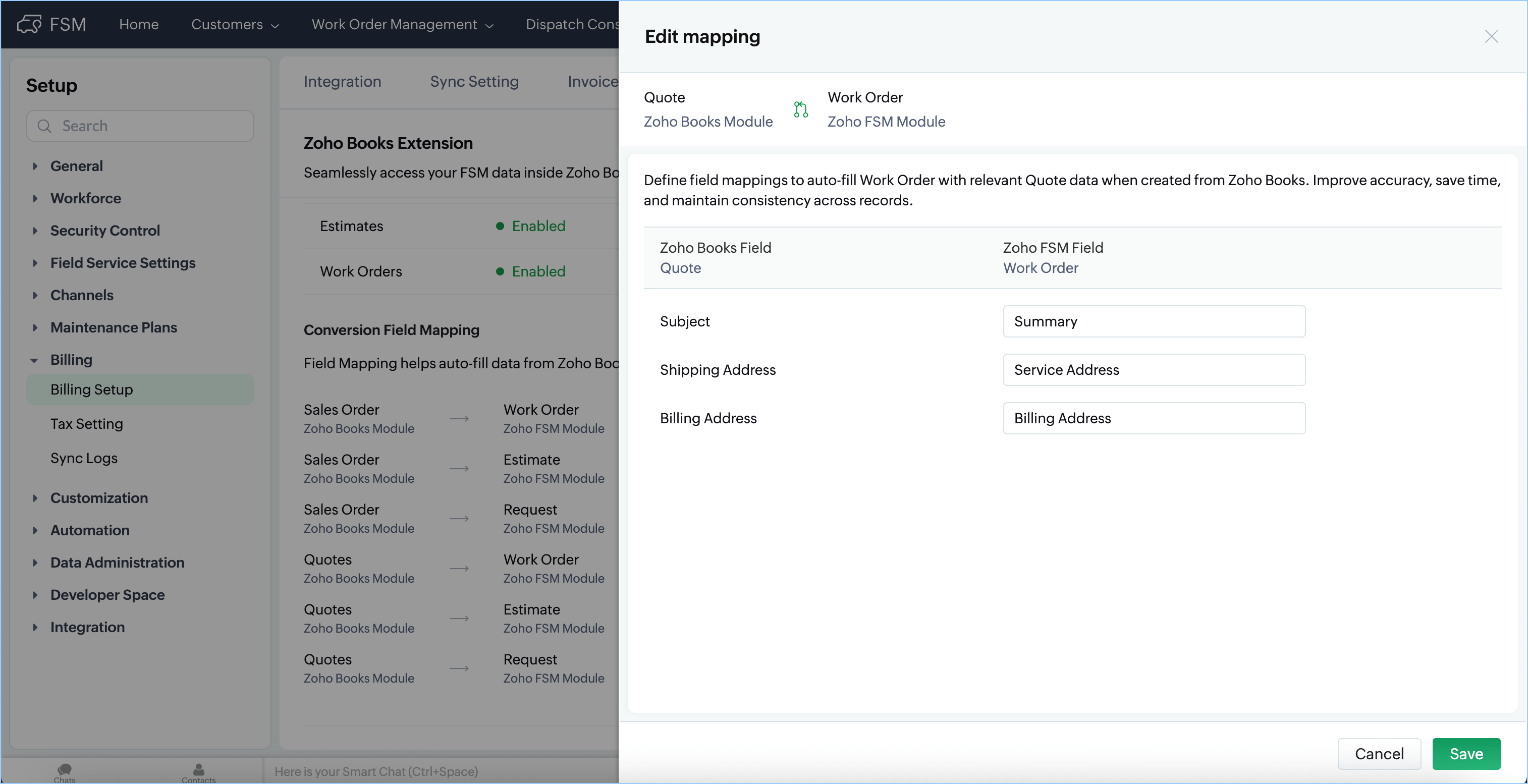The height and width of the screenshot is (784, 1528).
Task: Click the mapping connector icon beside Quote
Action: 801,109
